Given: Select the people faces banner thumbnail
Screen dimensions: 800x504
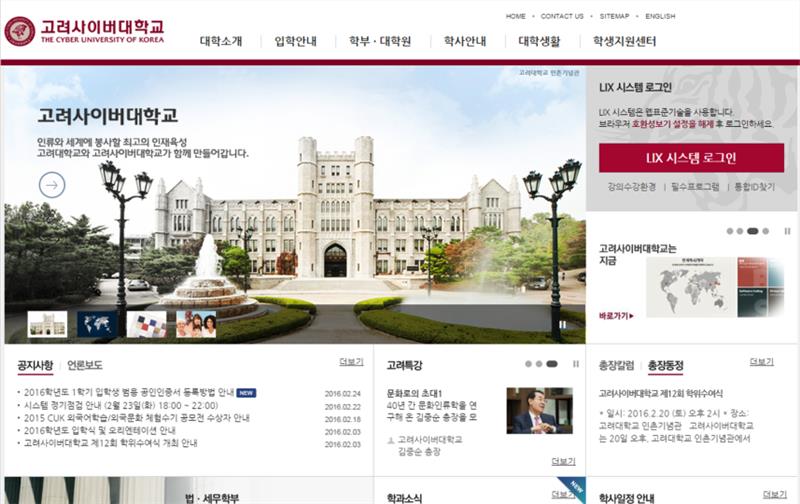Looking at the screenshot, I should 196,324.
